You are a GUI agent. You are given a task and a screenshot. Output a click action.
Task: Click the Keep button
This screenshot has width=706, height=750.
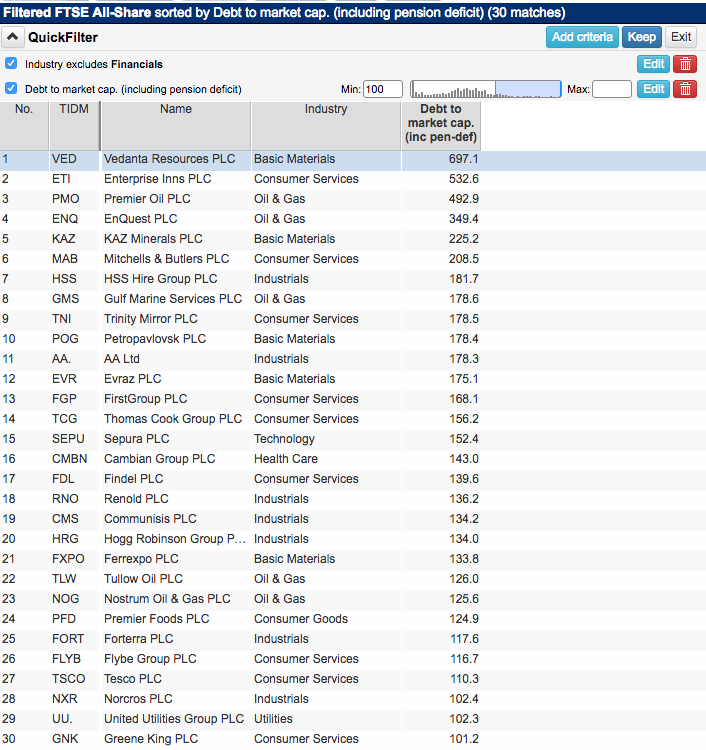point(641,37)
